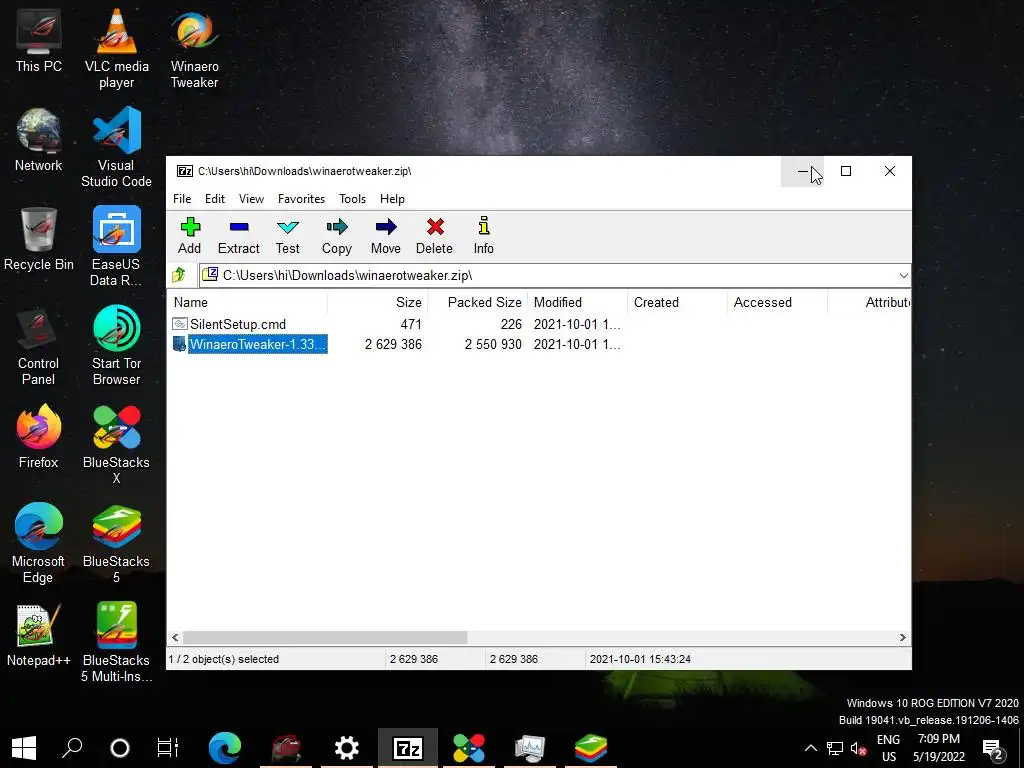Image resolution: width=1024 pixels, height=768 pixels.
Task: Open the File menu
Action: 182,199
